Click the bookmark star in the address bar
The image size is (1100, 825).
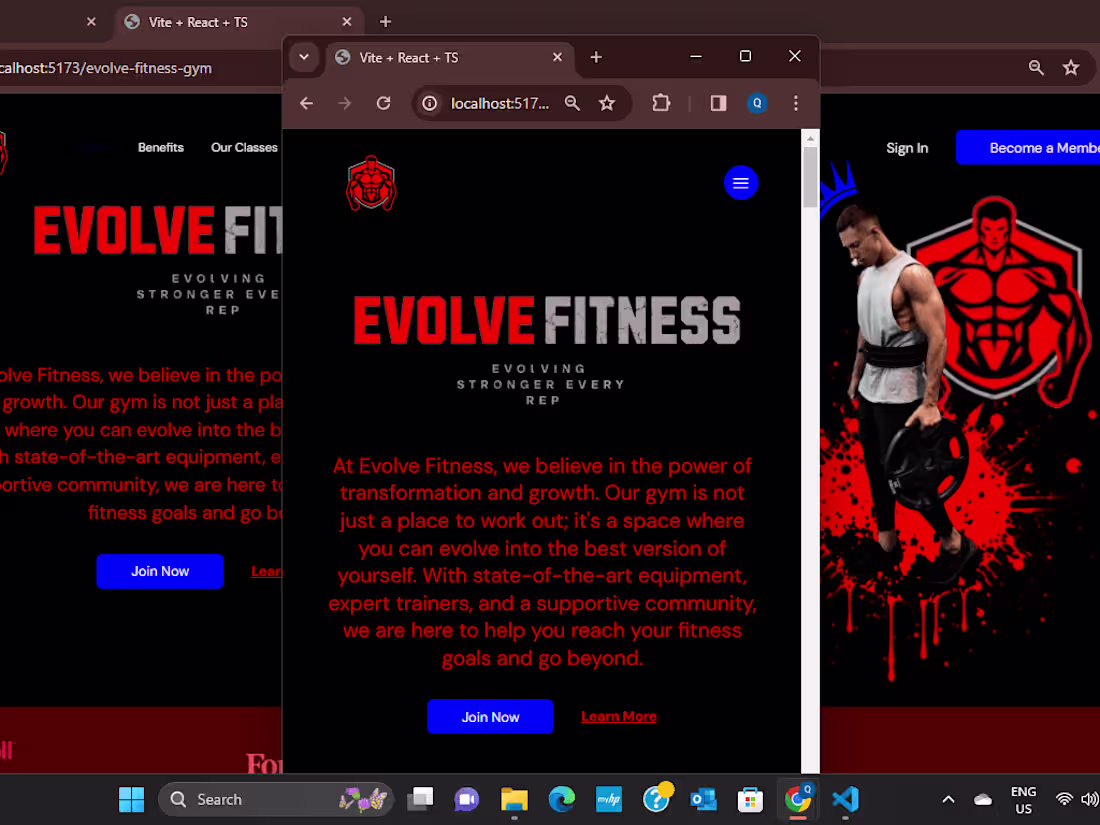[607, 103]
